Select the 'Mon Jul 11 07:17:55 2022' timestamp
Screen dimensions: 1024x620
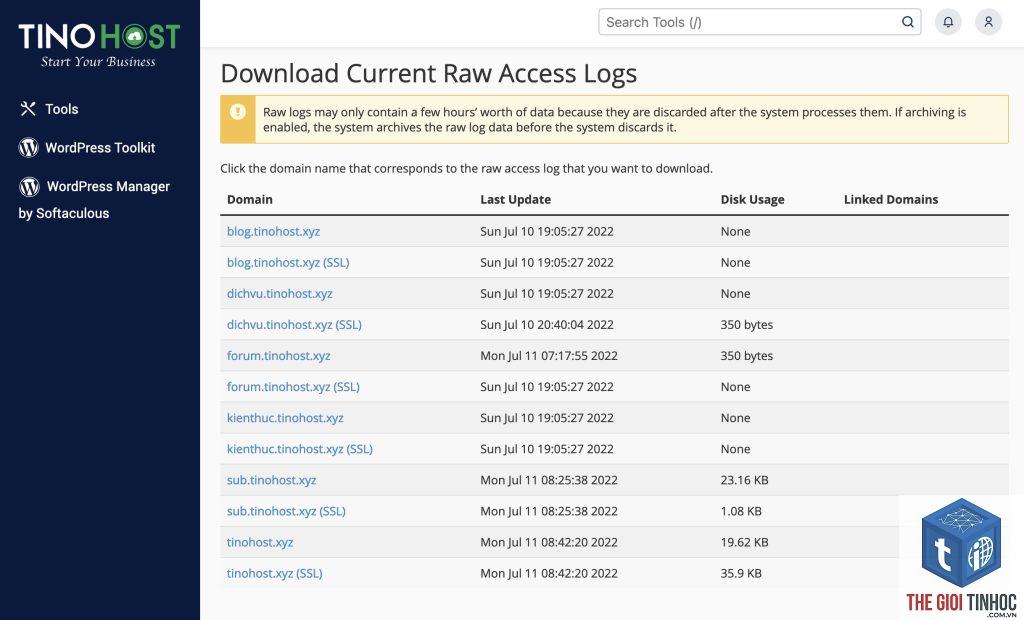[549, 356]
